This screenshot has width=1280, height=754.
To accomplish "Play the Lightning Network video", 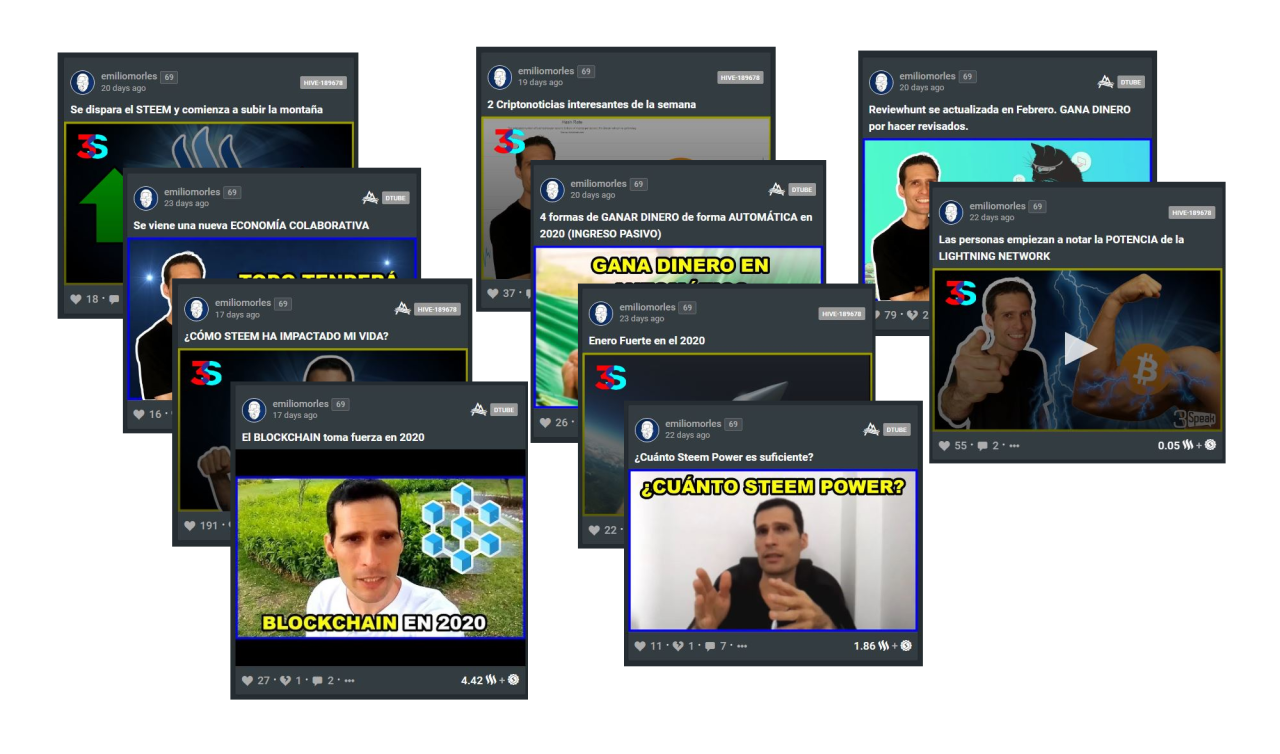I will tap(1078, 348).
